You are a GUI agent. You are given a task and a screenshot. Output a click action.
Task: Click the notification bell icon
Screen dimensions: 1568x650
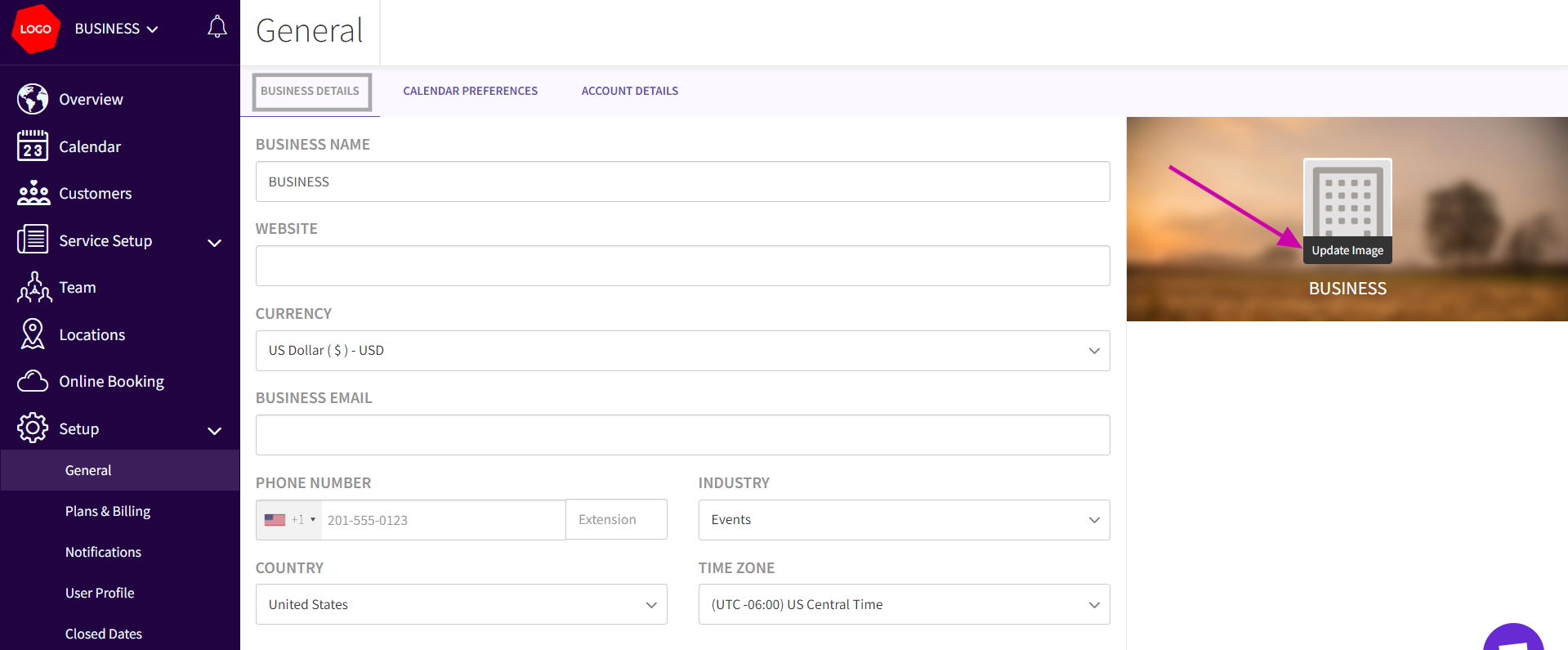(217, 28)
